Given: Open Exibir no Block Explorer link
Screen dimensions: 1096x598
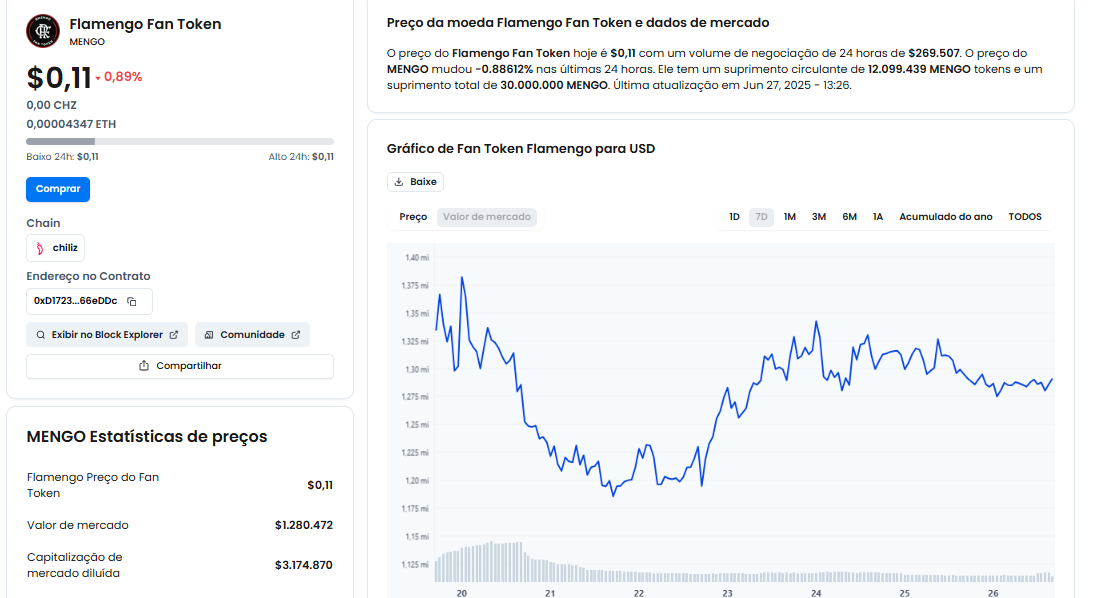Looking at the screenshot, I should (x=107, y=335).
